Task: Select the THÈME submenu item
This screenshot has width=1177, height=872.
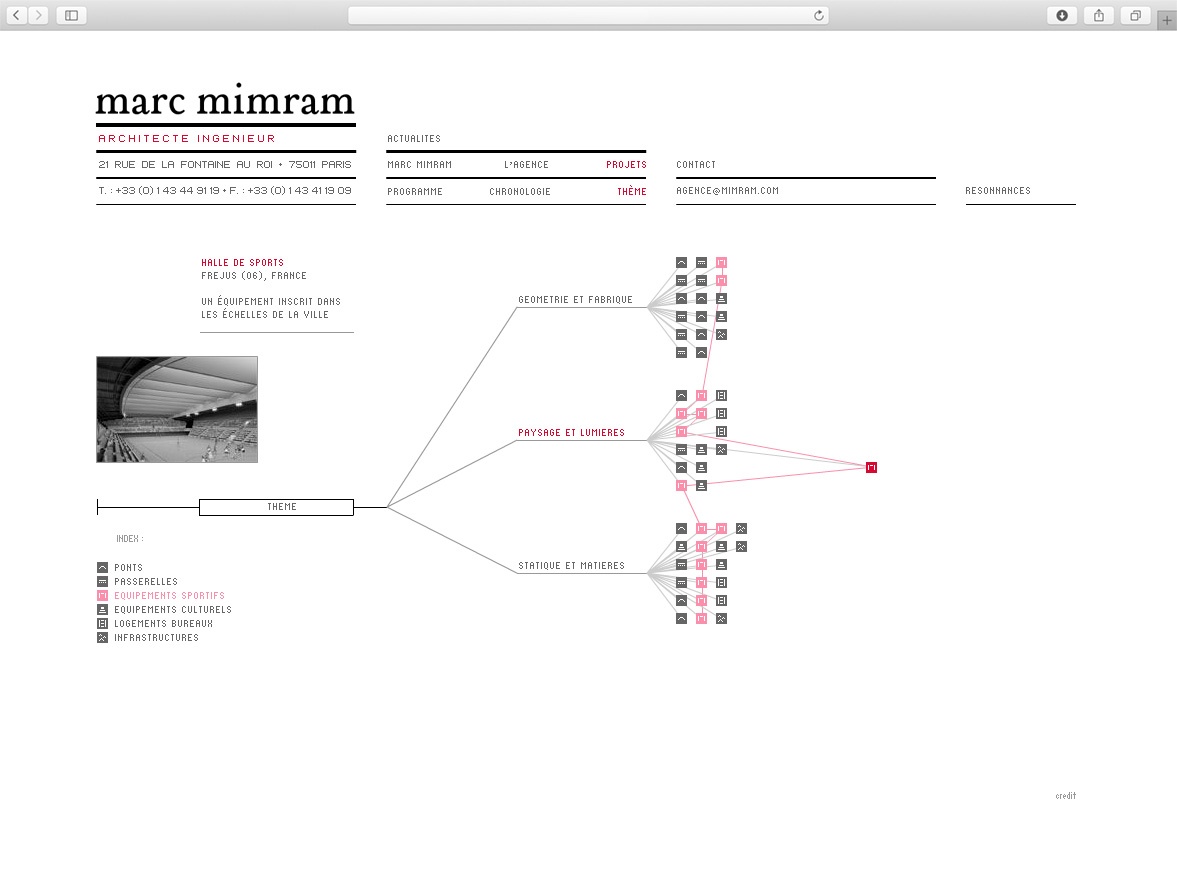Action: [631, 191]
